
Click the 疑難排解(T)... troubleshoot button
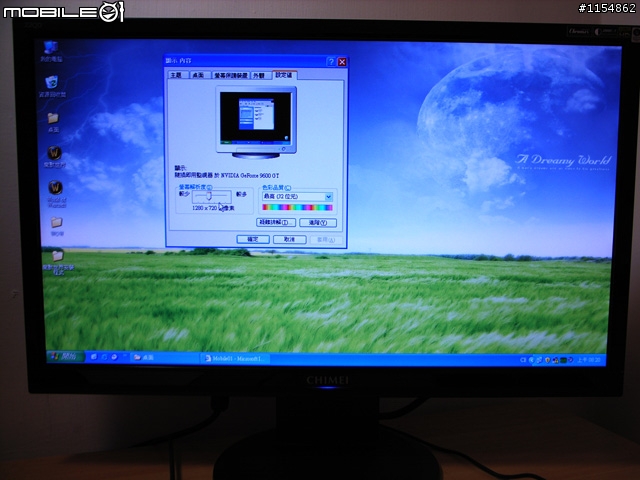point(276,222)
